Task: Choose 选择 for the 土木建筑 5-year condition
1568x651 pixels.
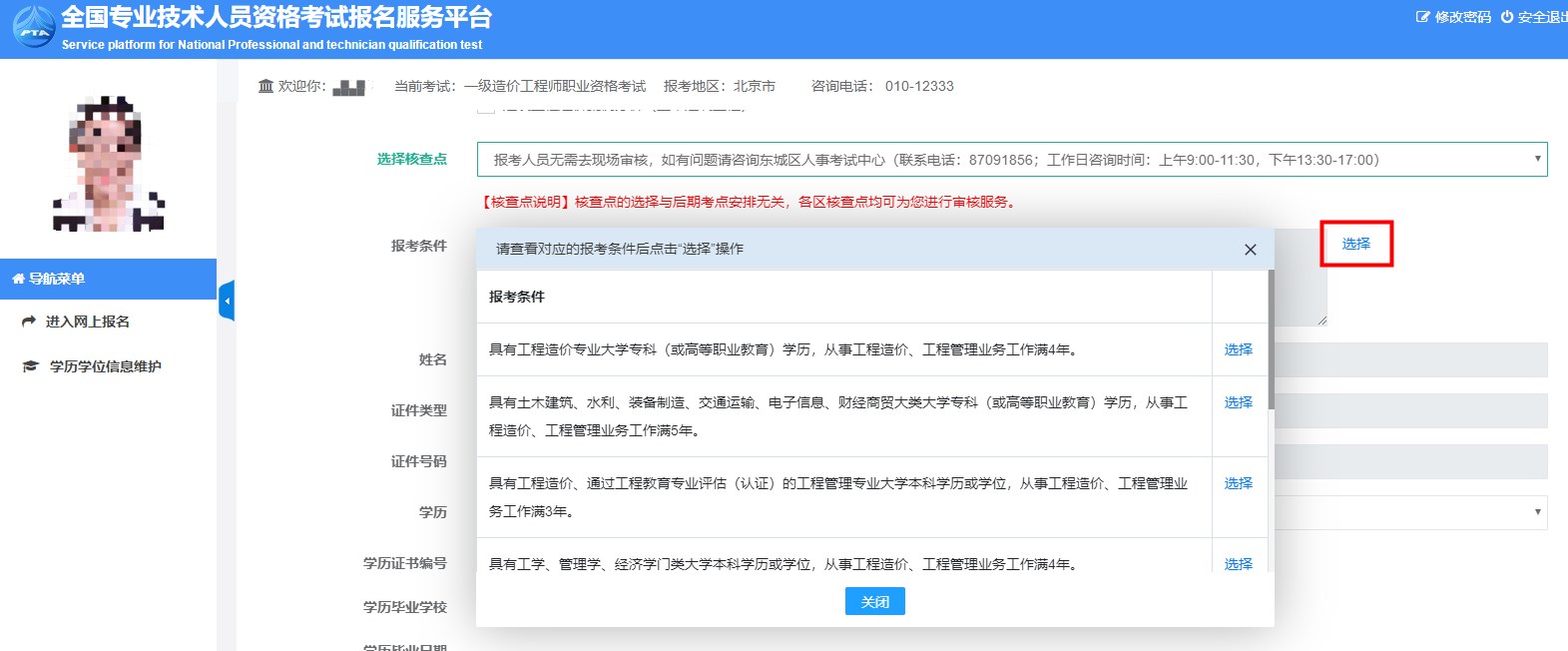Action: coord(1238,402)
